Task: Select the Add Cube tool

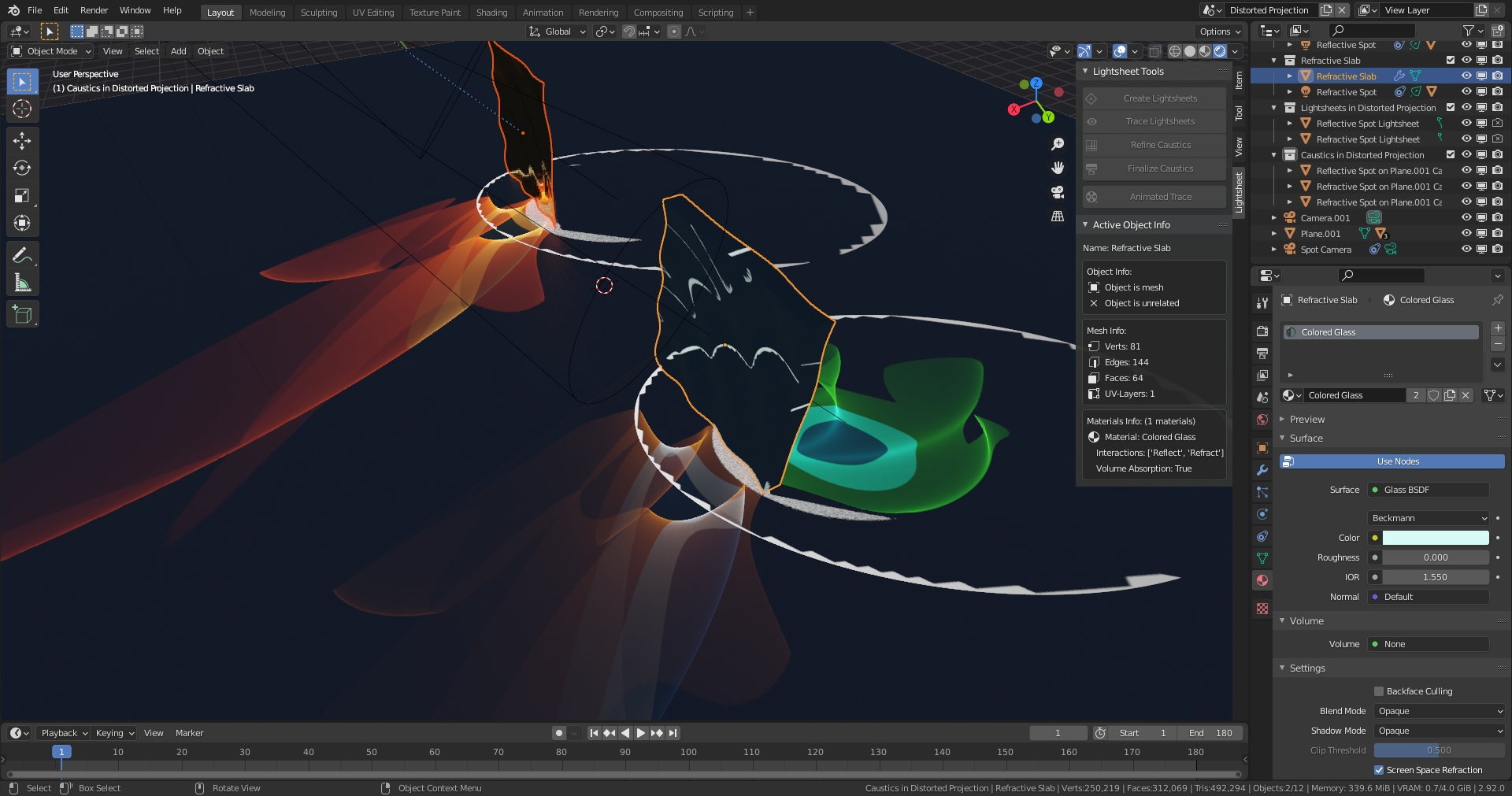Action: point(22,314)
